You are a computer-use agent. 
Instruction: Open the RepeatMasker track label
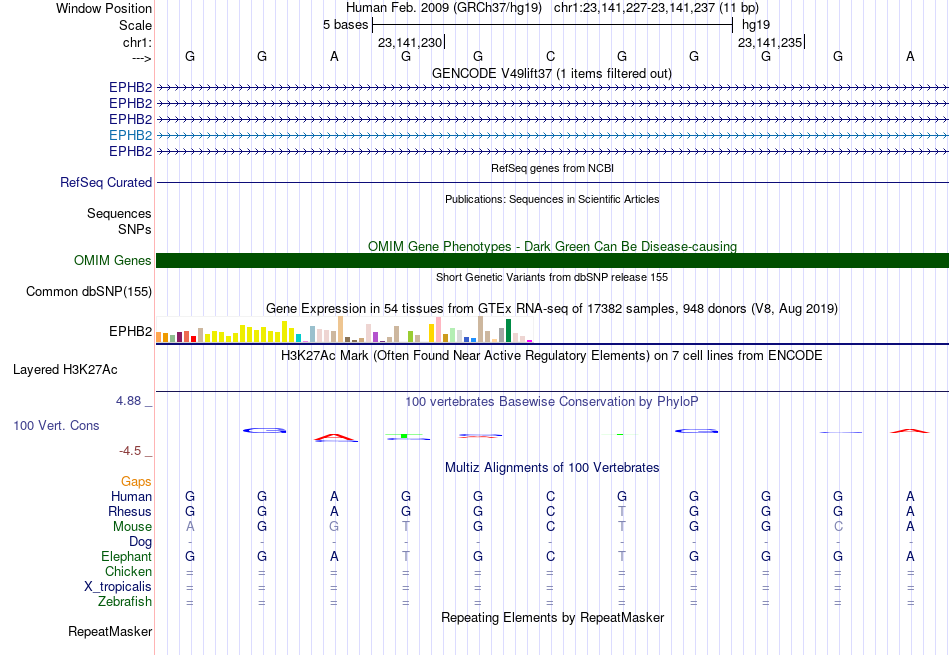coord(110,631)
